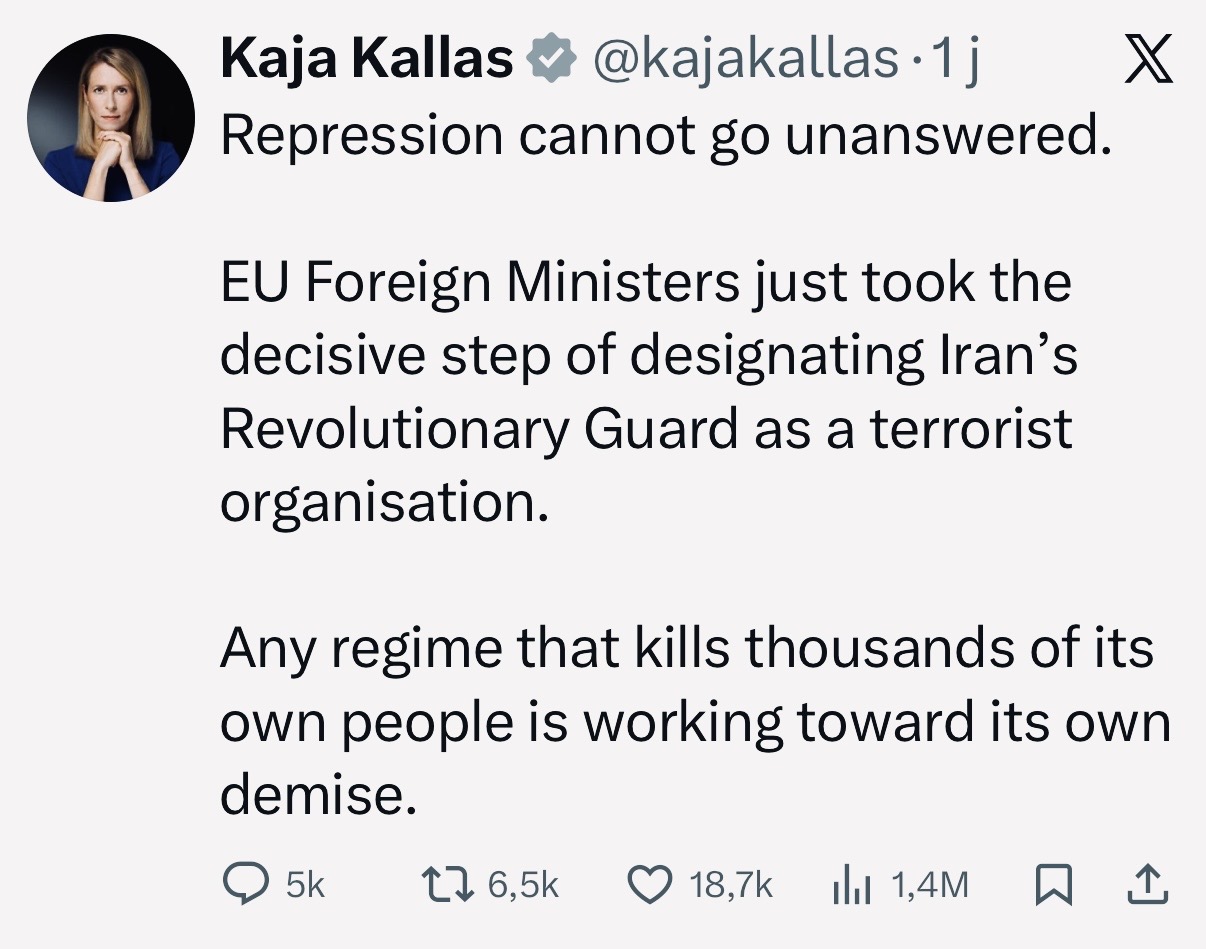Click the word 'organisation.' in the tweet
Viewport: 1206px width, 949px height.
[385, 502]
